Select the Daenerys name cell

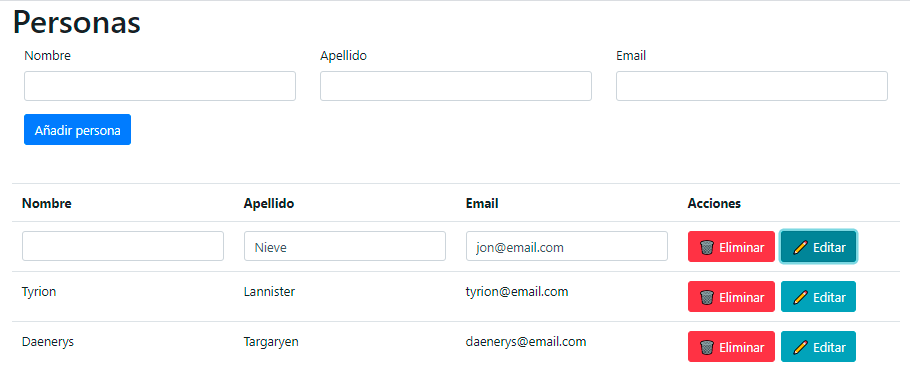48,341
